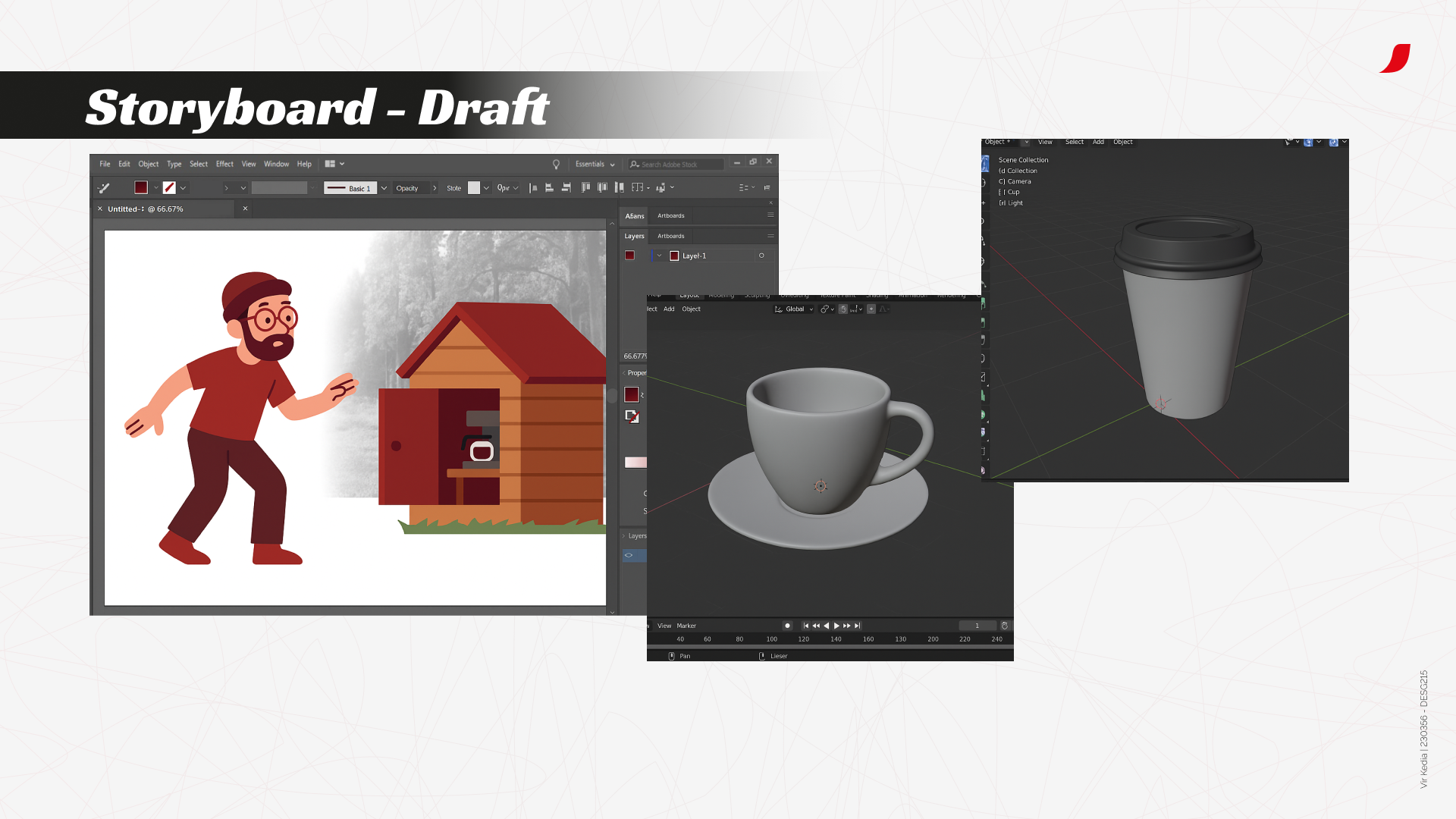Open Select menu in coffee cup Blender window

pyautogui.click(x=1074, y=142)
